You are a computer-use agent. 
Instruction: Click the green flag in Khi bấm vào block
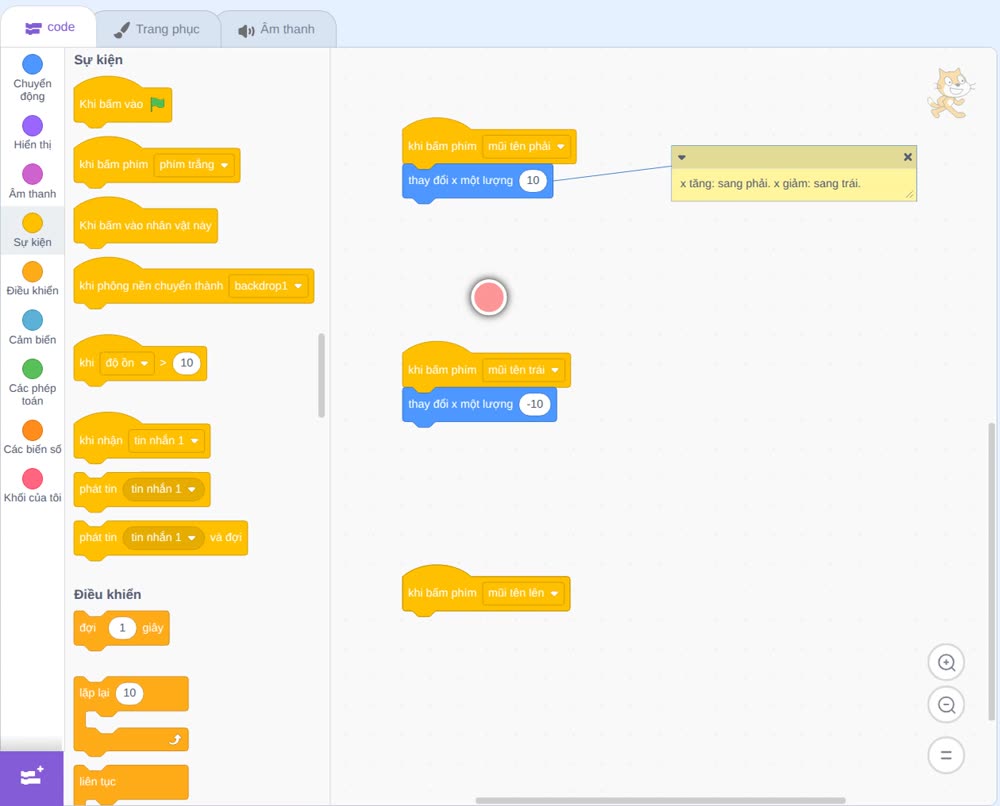pos(157,104)
